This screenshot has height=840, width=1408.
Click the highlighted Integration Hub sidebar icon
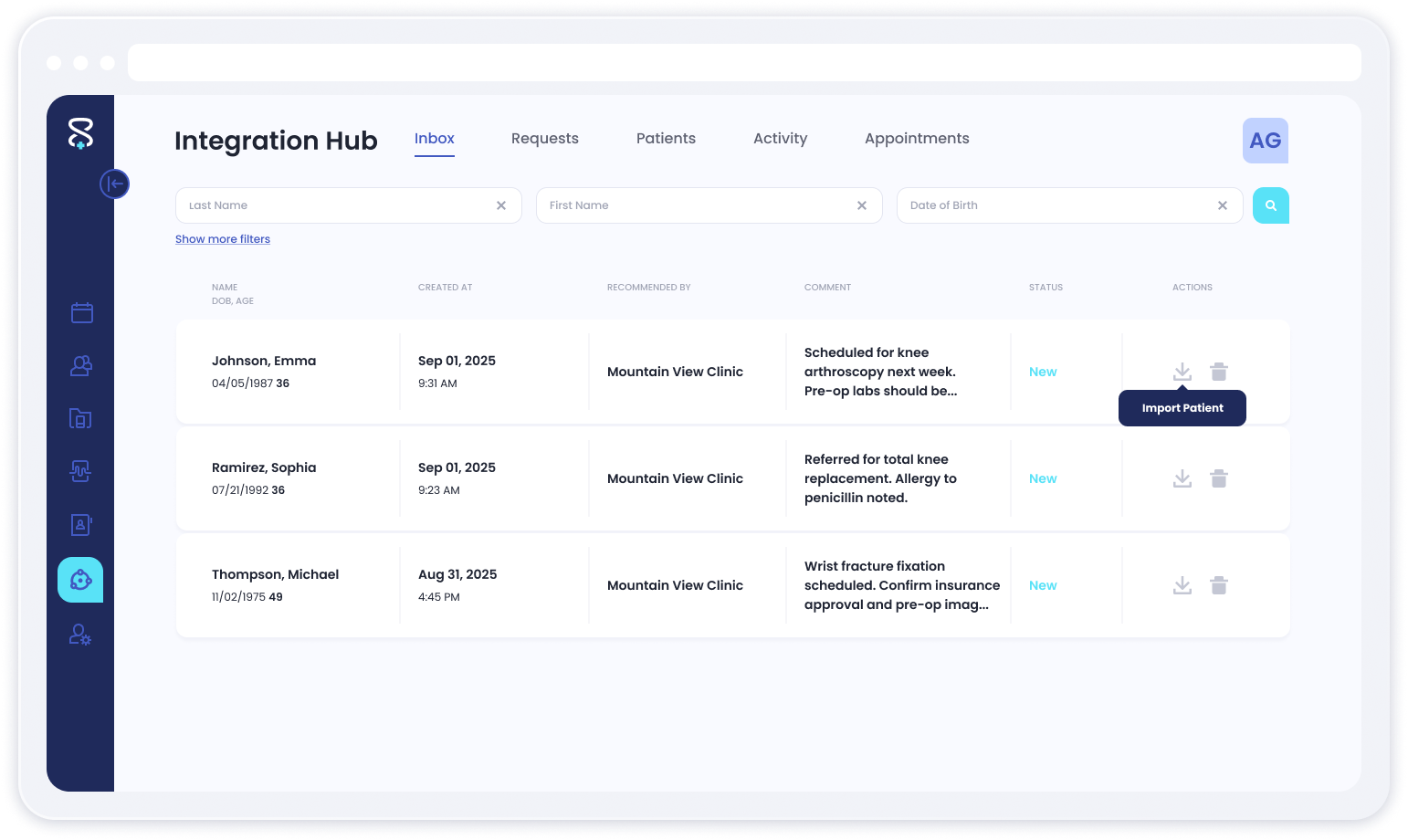tap(80, 580)
